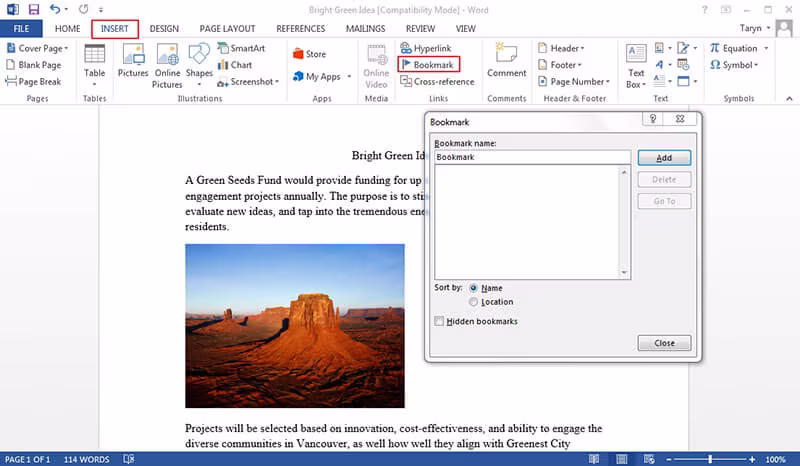800x466 pixels.
Task: Open the Header dropdown
Action: [561, 48]
